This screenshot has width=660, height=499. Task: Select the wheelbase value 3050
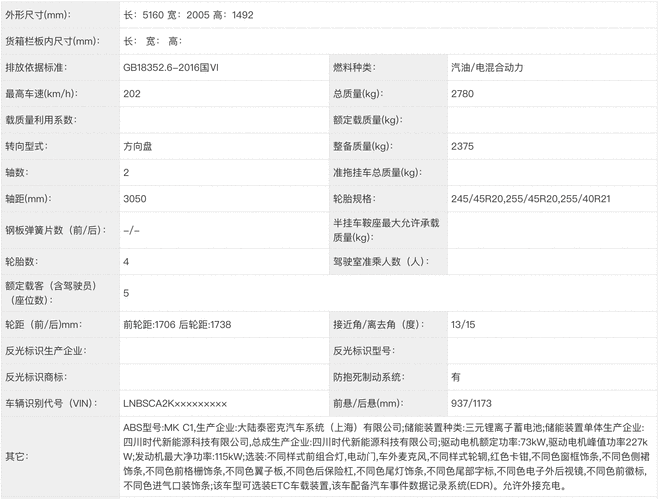[135, 199]
